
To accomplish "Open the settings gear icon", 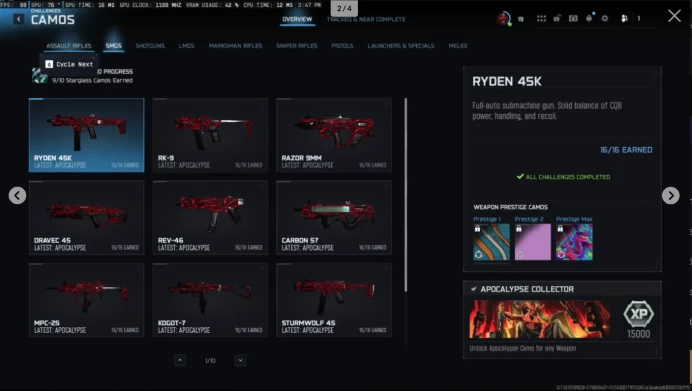I will point(605,19).
